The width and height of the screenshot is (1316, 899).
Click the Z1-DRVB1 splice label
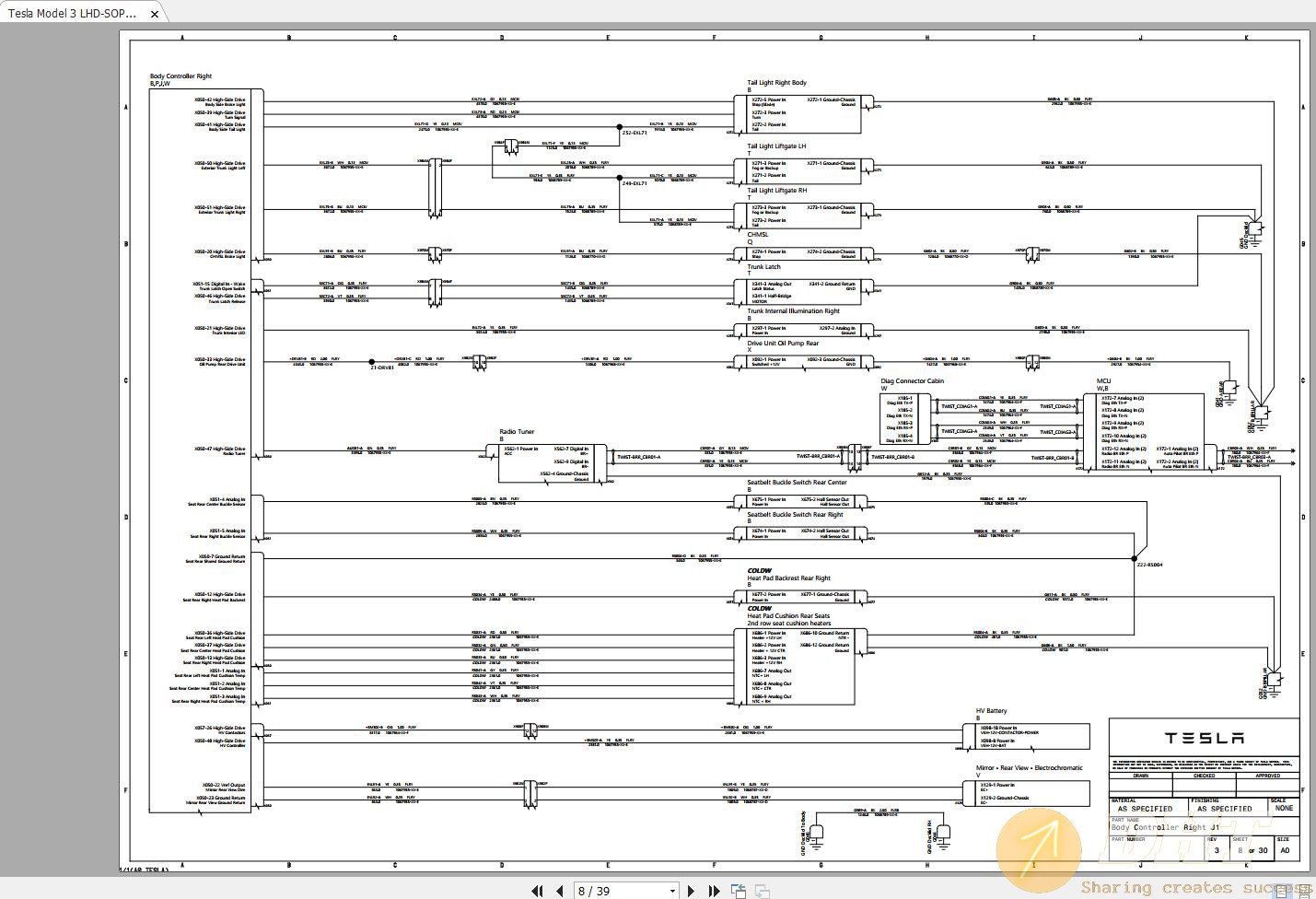(x=382, y=368)
